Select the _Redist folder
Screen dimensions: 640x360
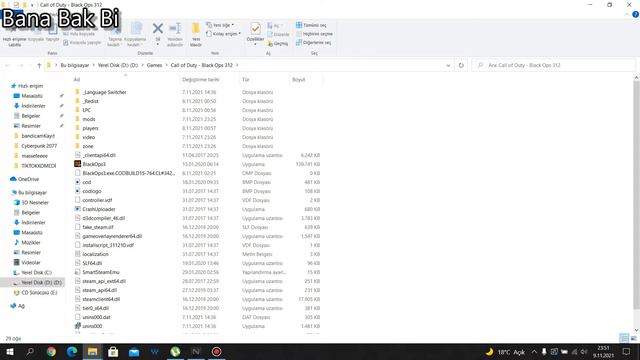coord(90,101)
